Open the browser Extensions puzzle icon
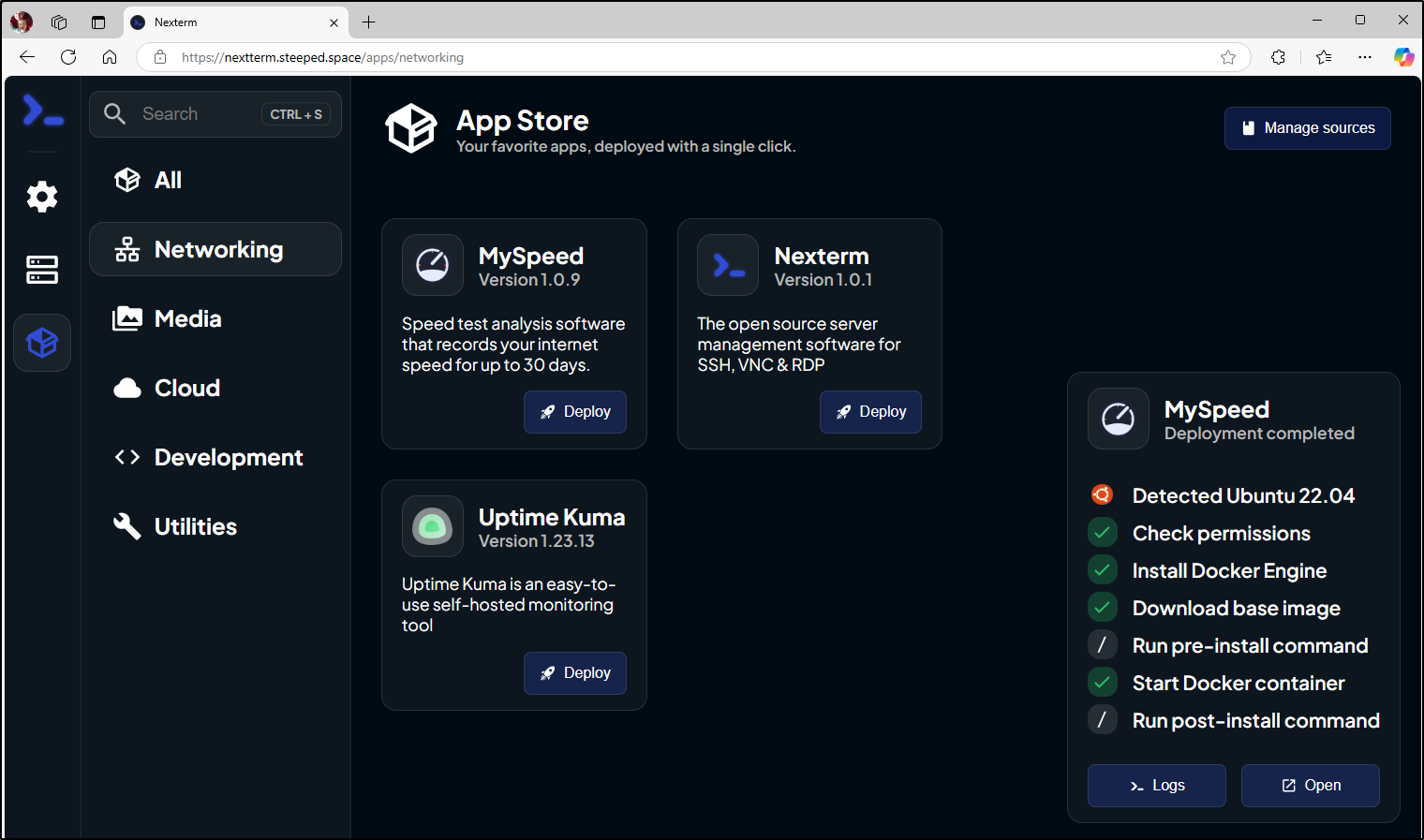Screen dimensions: 1424x840 [1278, 57]
